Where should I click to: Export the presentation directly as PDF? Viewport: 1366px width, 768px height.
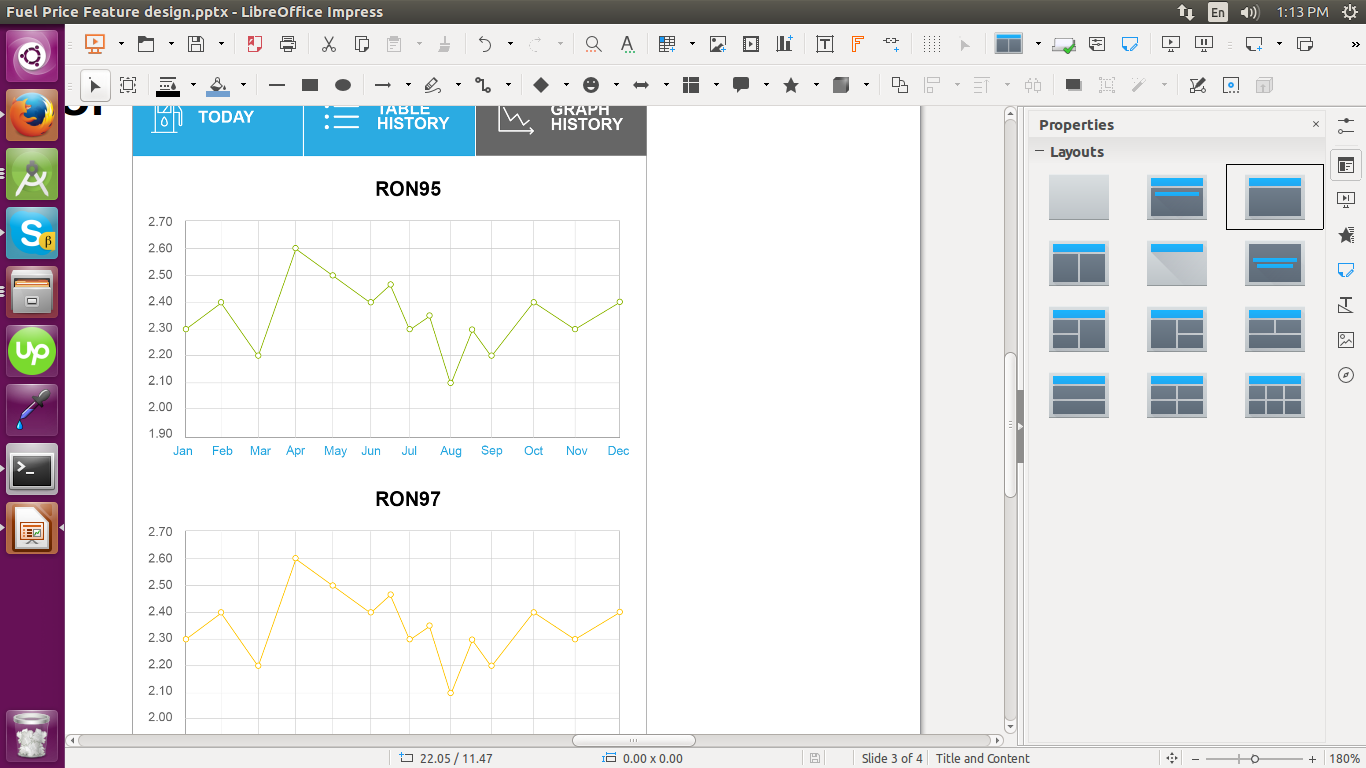pyautogui.click(x=254, y=44)
